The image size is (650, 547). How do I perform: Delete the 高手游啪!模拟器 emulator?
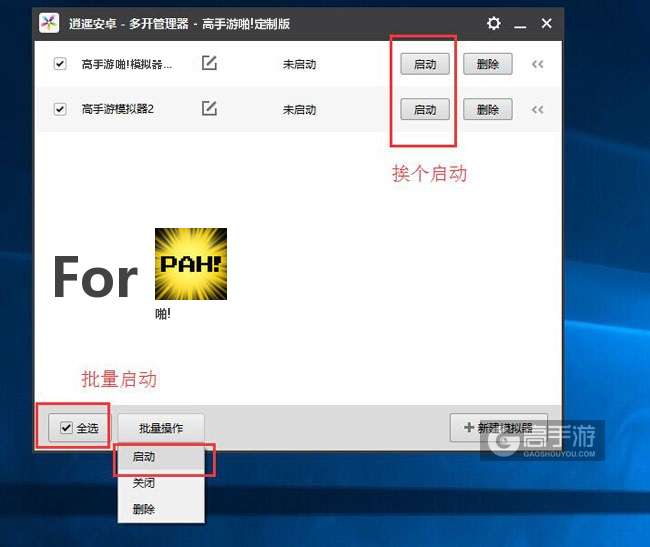click(488, 64)
